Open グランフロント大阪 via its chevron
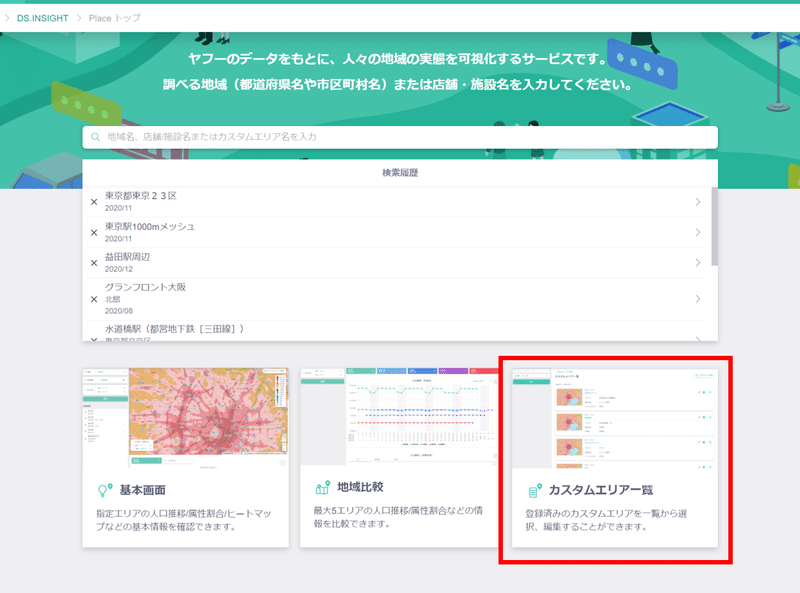Image resolution: width=800 pixels, height=593 pixels. click(x=697, y=299)
